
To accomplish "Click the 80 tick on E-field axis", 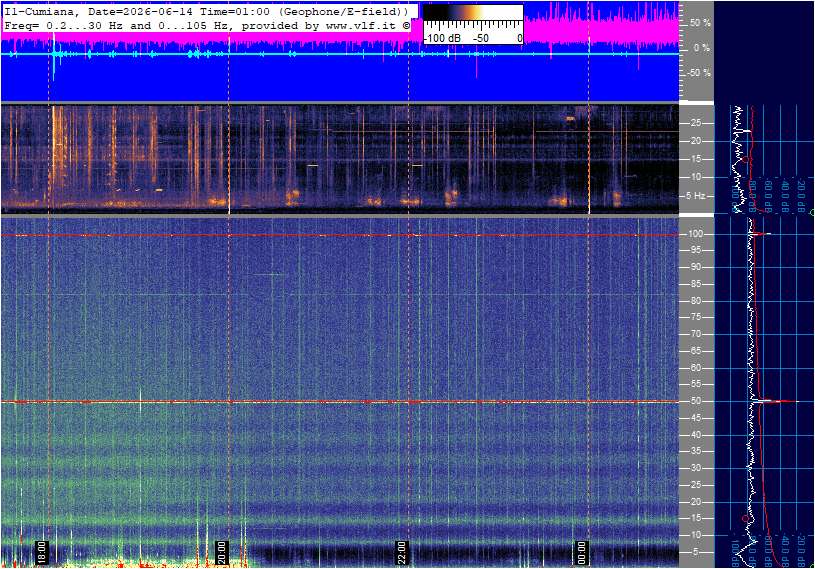I will point(695,301).
